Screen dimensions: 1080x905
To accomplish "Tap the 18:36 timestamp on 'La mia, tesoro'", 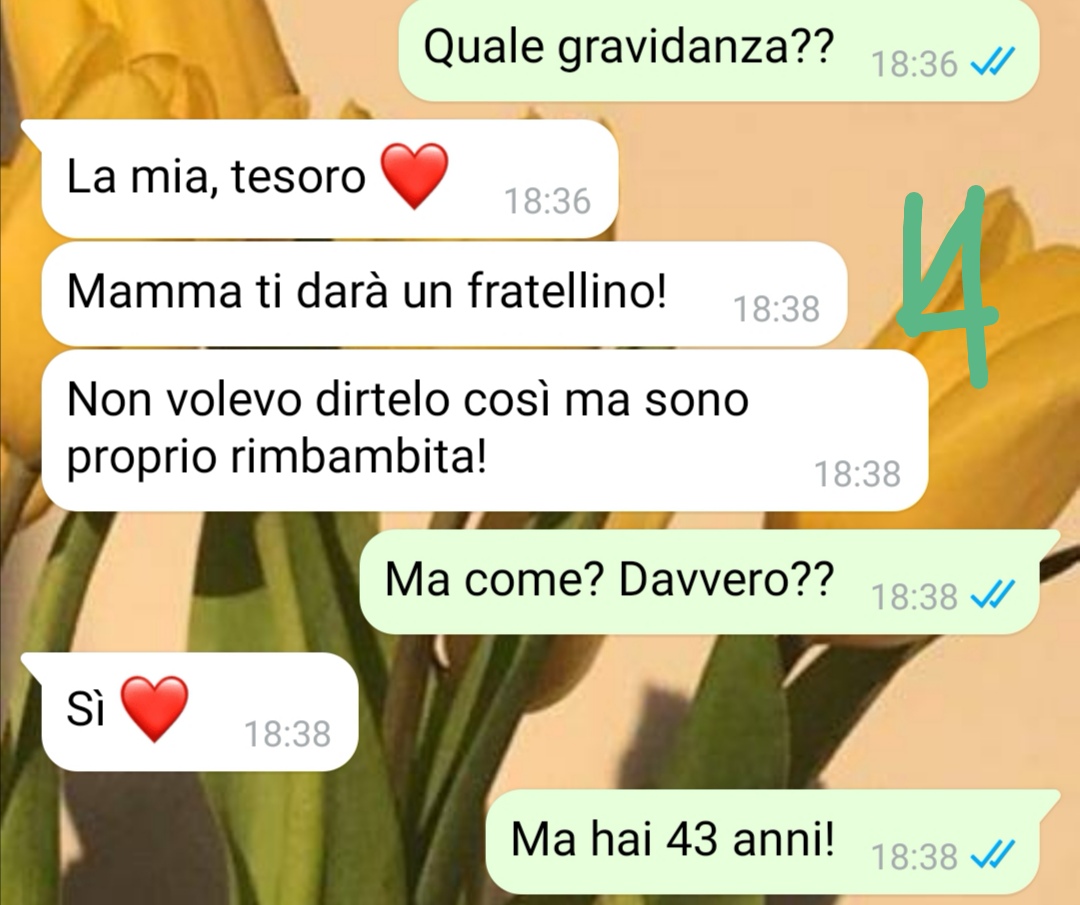I will click(x=548, y=202).
